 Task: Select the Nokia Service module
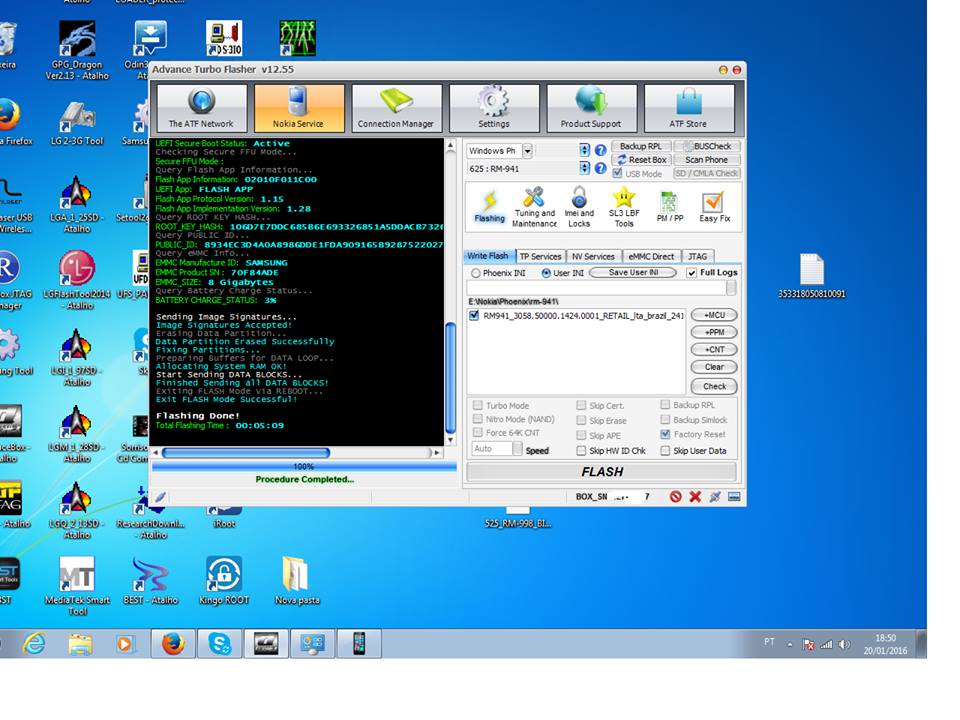pos(299,108)
